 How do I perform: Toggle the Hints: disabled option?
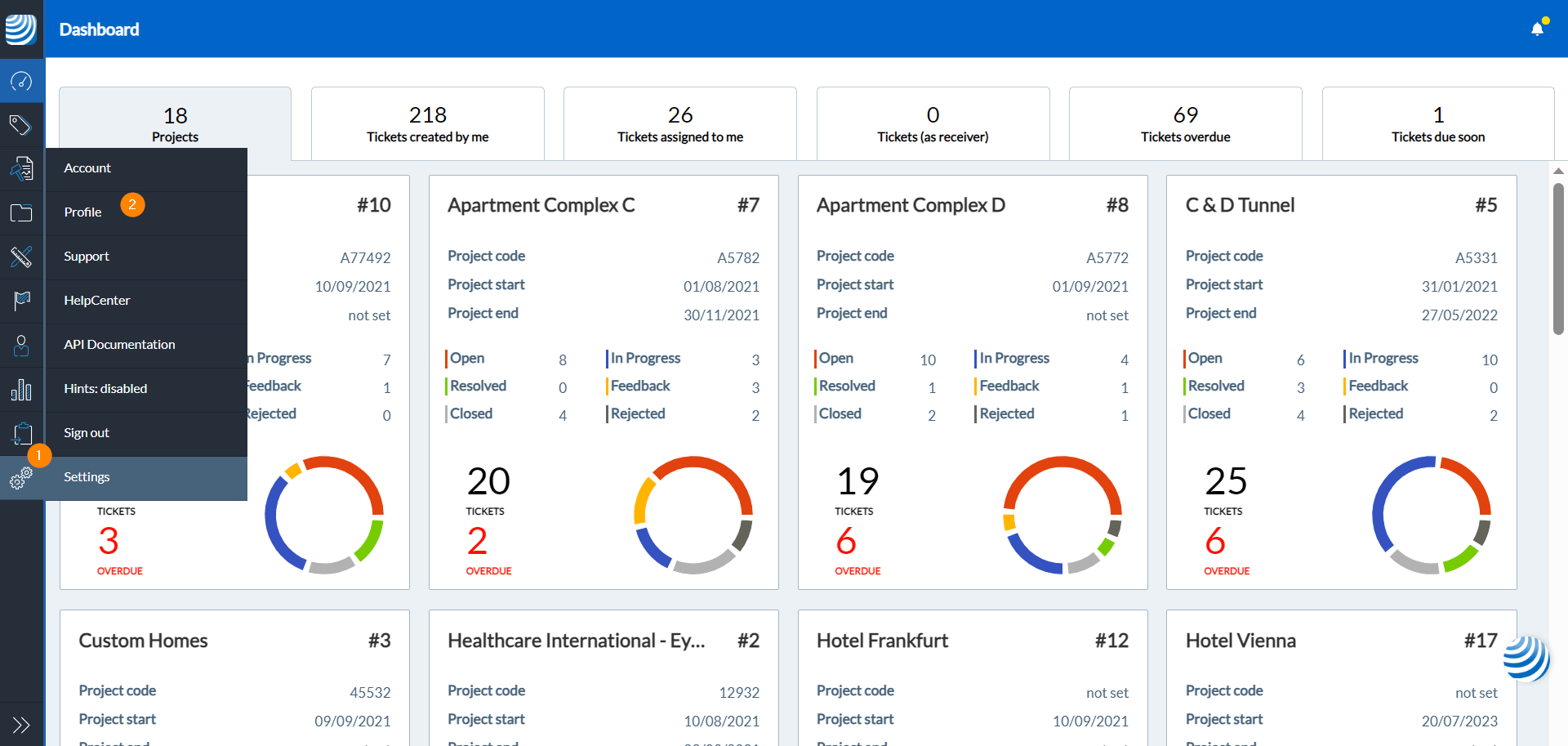(x=105, y=389)
